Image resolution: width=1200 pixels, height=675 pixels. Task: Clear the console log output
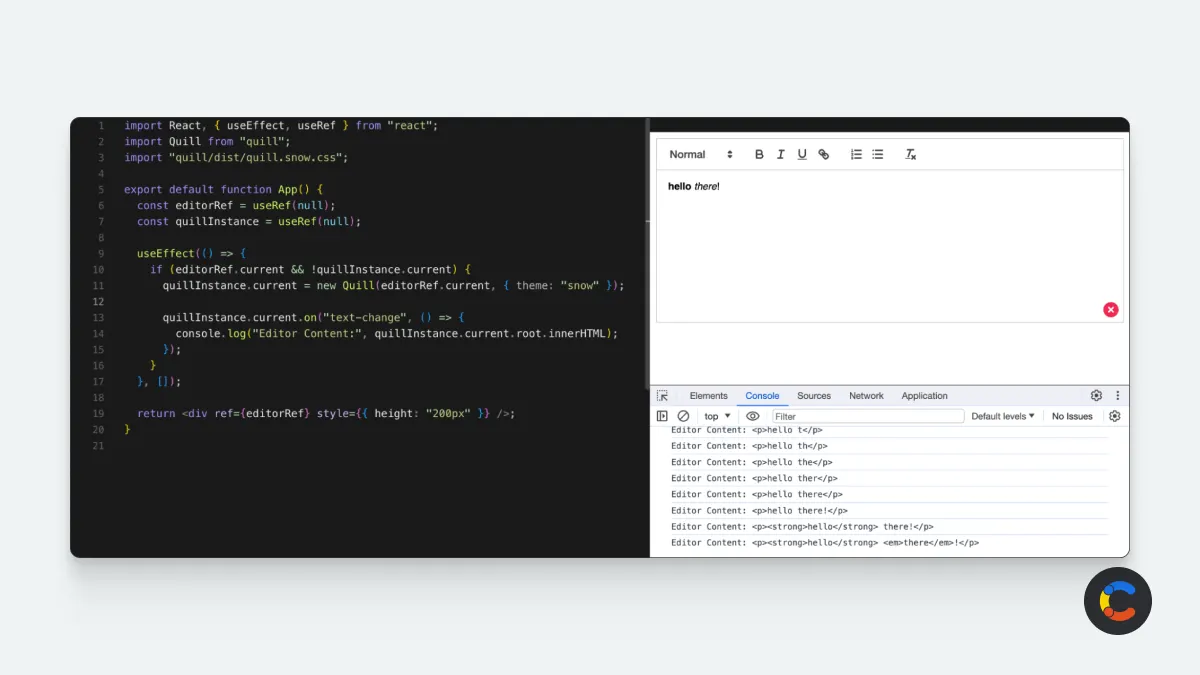point(683,416)
